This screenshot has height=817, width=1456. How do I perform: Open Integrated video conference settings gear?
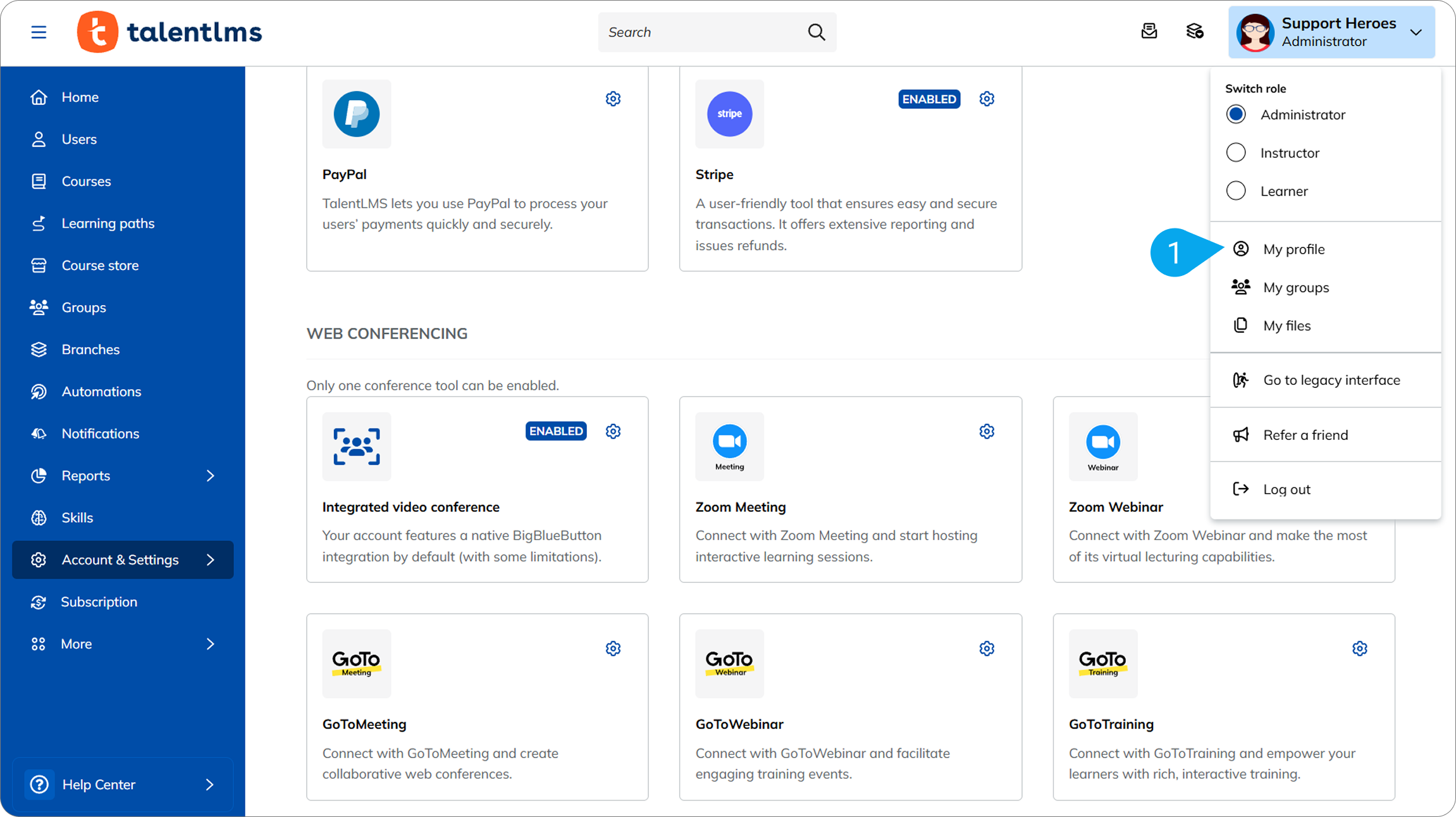pos(613,432)
